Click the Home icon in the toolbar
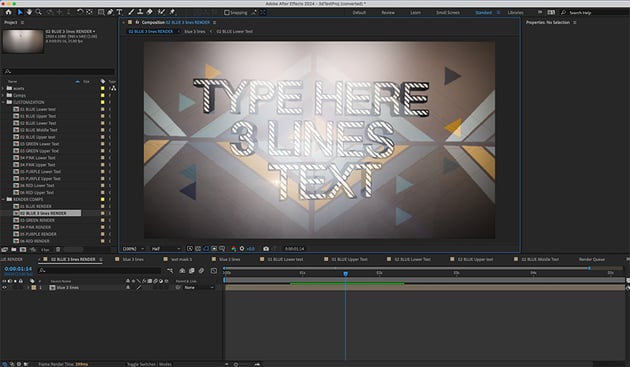The image size is (630, 367). tap(8, 12)
